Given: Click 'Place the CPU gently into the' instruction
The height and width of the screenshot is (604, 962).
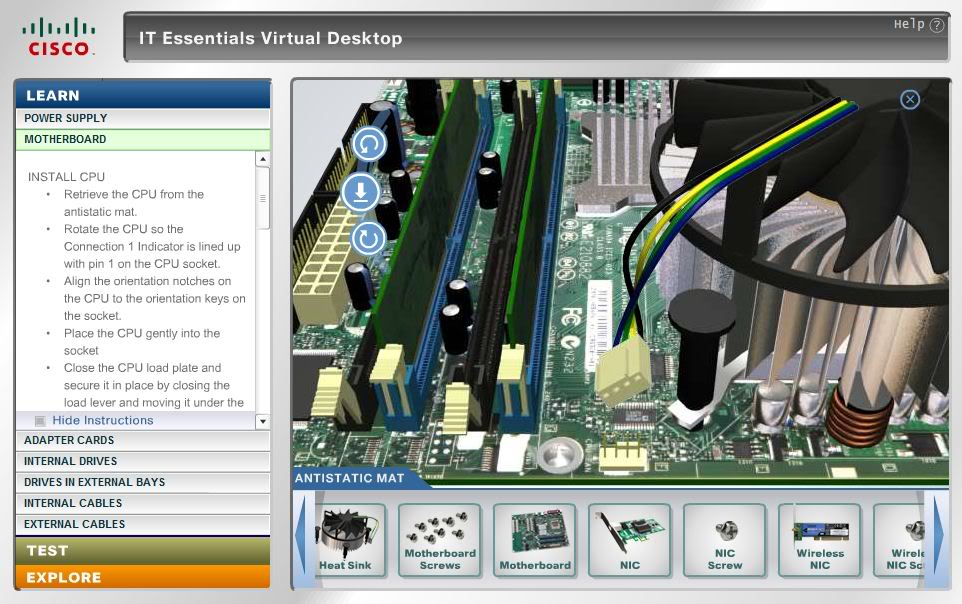Looking at the screenshot, I should (x=142, y=333).
